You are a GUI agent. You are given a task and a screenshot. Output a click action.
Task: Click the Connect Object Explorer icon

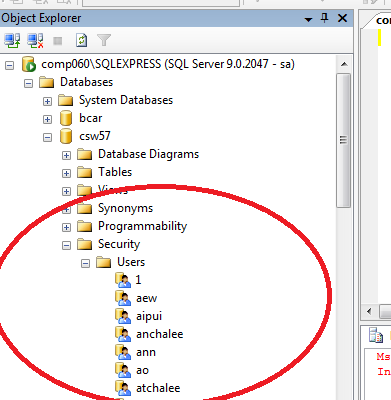pyautogui.click(x=12, y=41)
